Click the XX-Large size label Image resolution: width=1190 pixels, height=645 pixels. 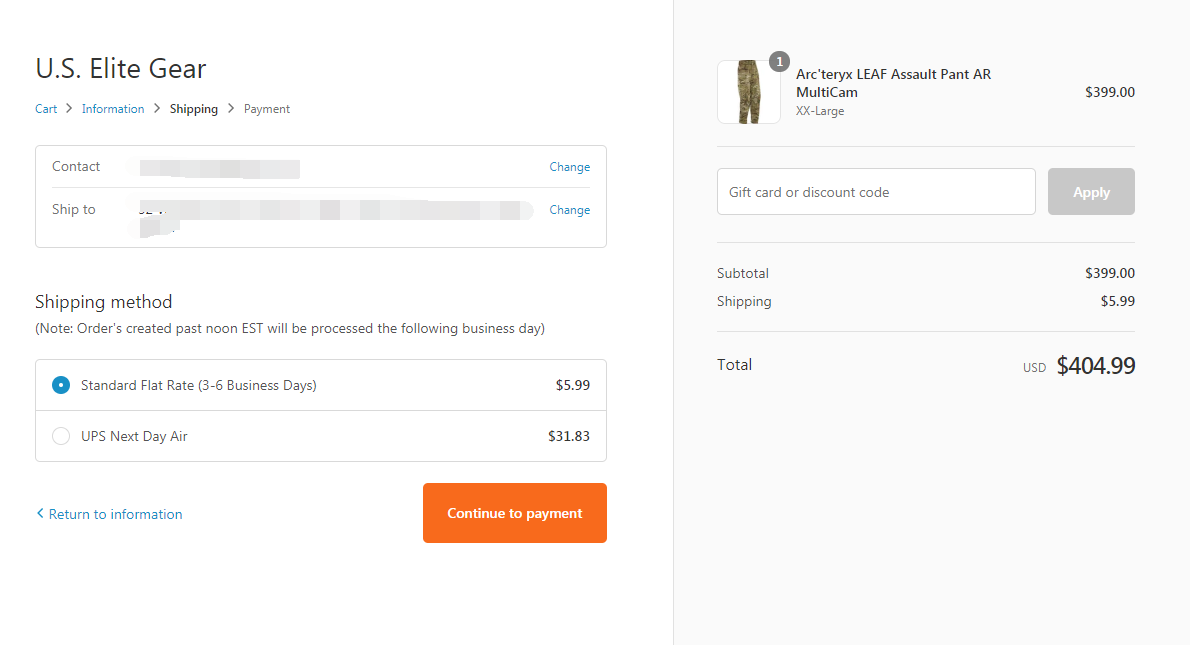(820, 111)
